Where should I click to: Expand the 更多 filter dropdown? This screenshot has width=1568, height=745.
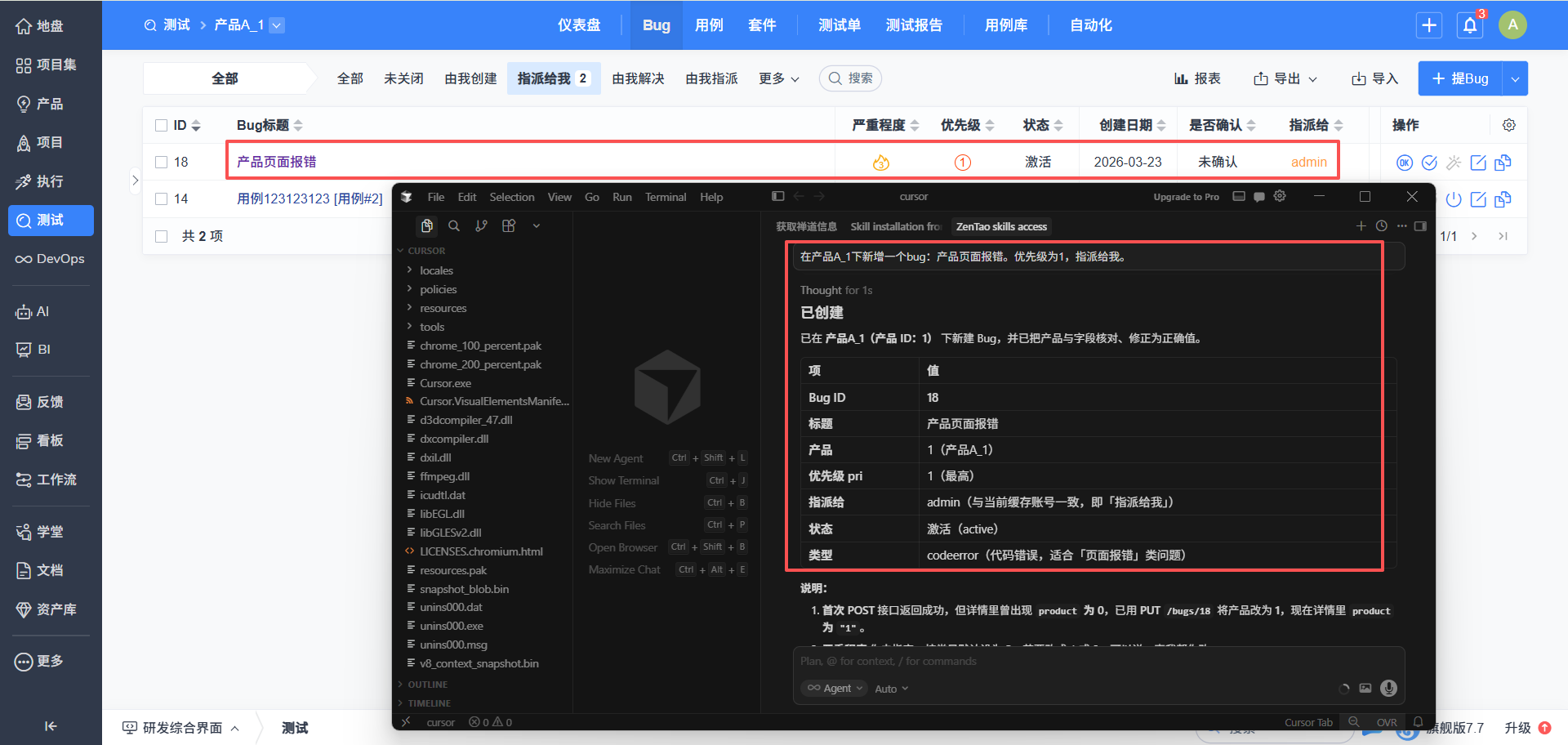779,78
